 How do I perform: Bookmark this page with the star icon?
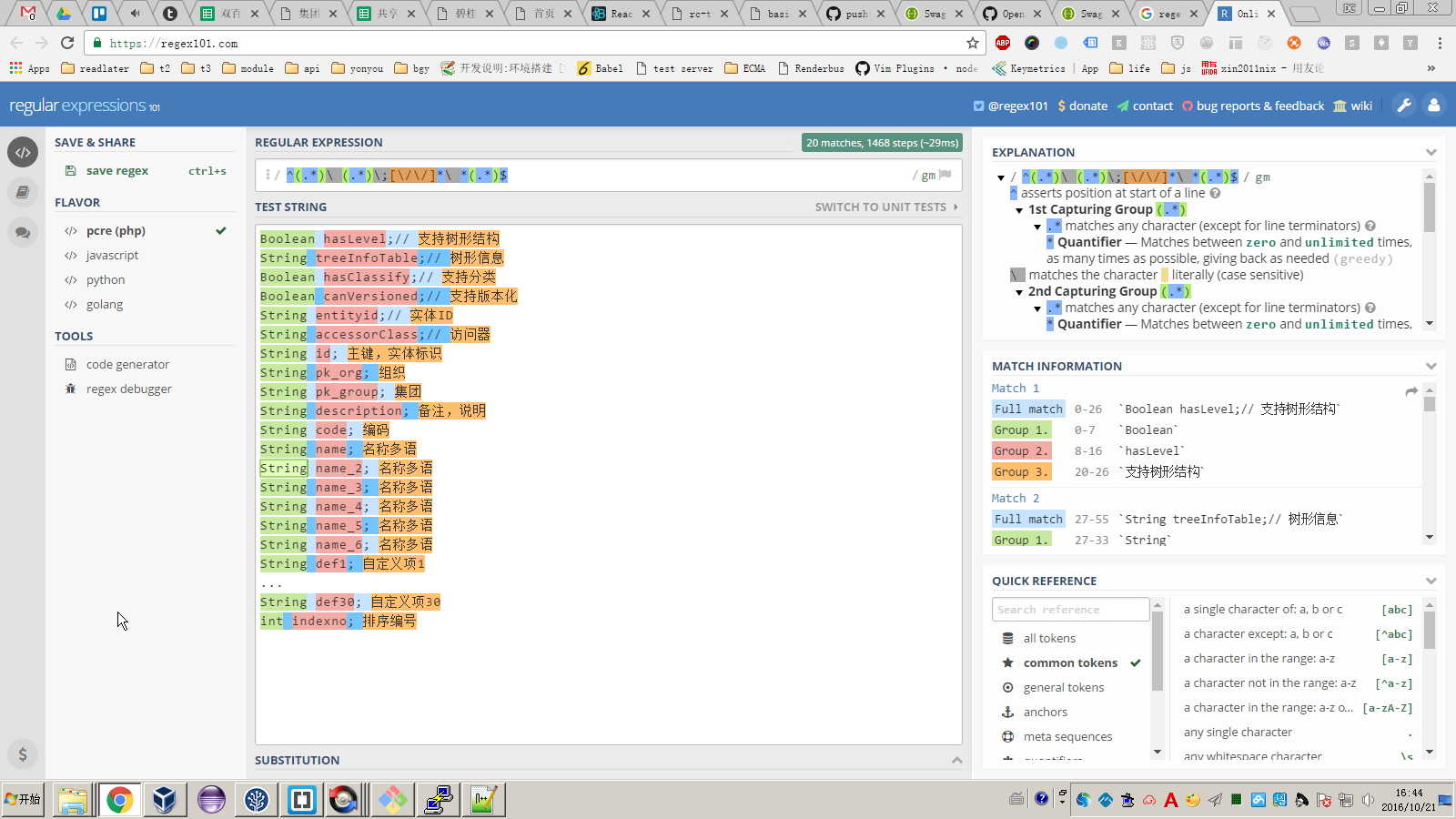[973, 43]
